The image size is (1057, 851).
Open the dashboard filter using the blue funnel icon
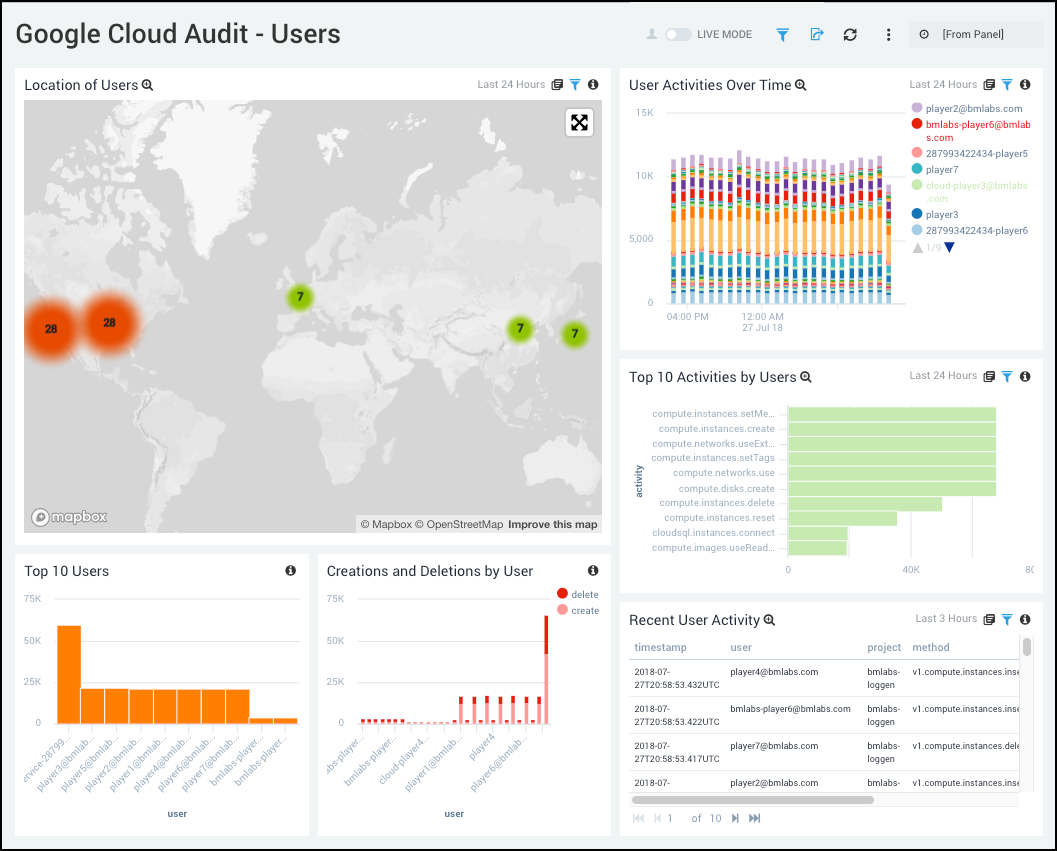click(x=782, y=33)
